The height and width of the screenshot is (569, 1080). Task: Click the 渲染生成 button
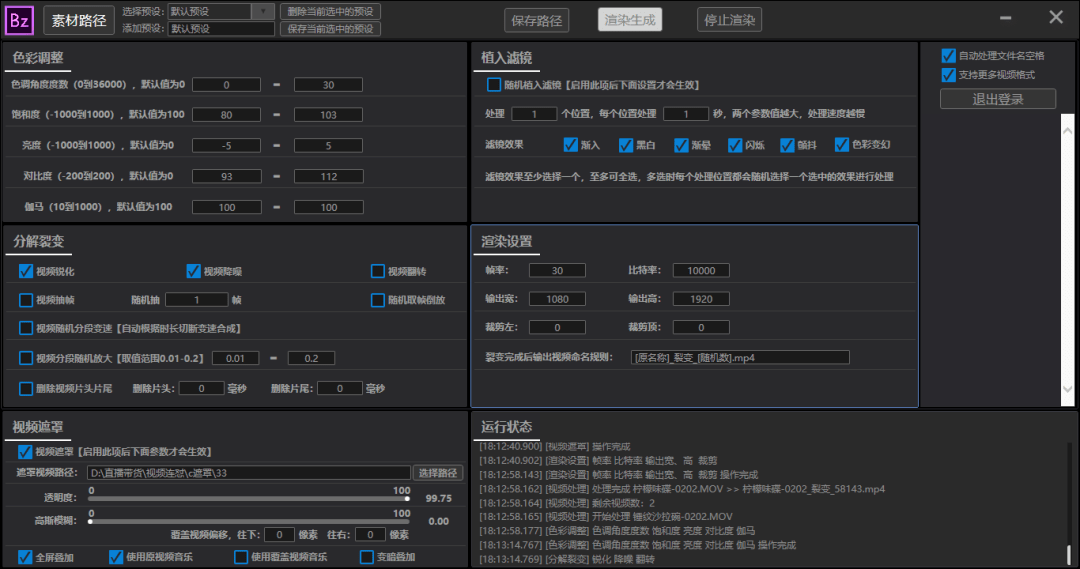click(x=630, y=20)
